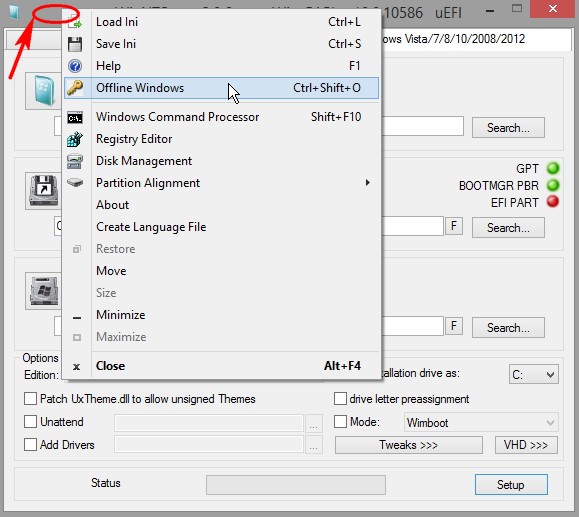Click the Registry Editor cube icon
This screenshot has width=579, height=517.
point(75,139)
